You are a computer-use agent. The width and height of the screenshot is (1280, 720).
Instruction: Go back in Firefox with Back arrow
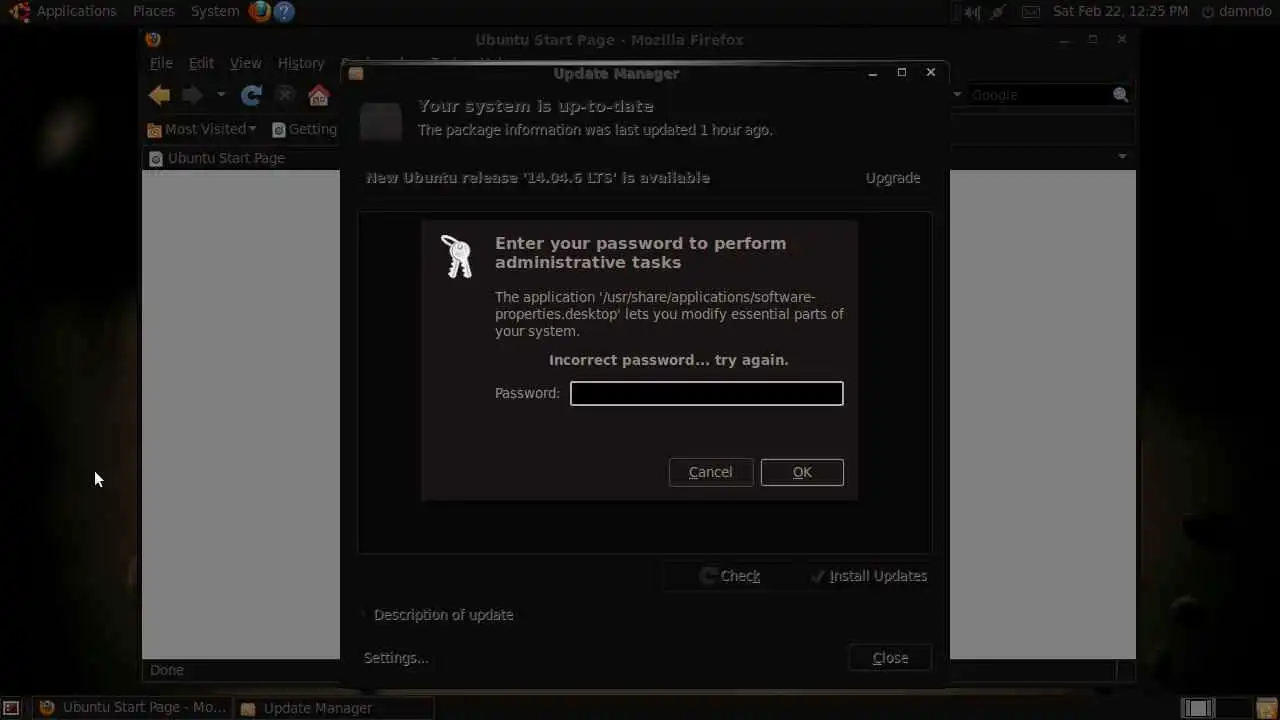tap(159, 95)
